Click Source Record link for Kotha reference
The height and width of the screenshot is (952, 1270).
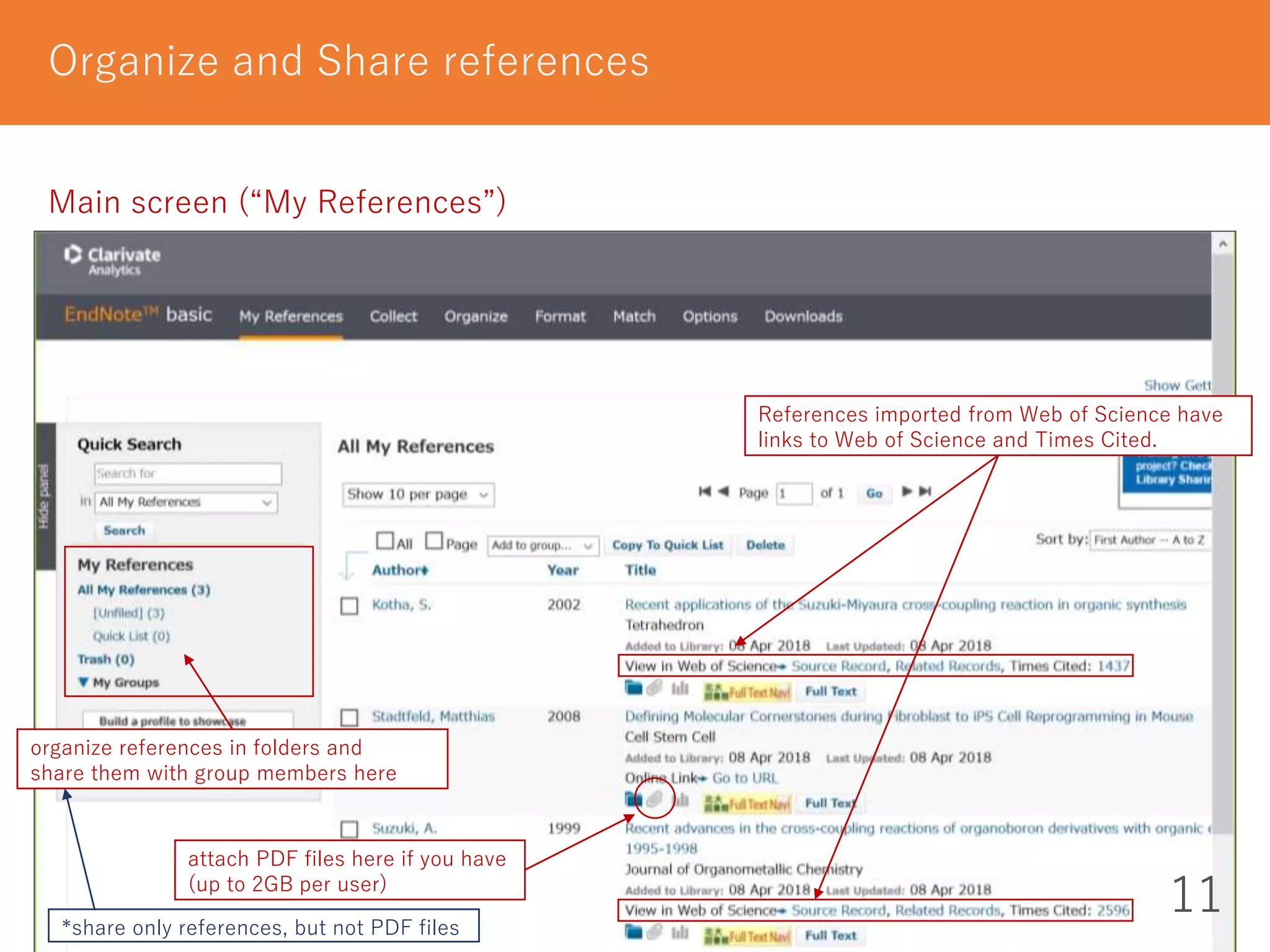tap(839, 666)
